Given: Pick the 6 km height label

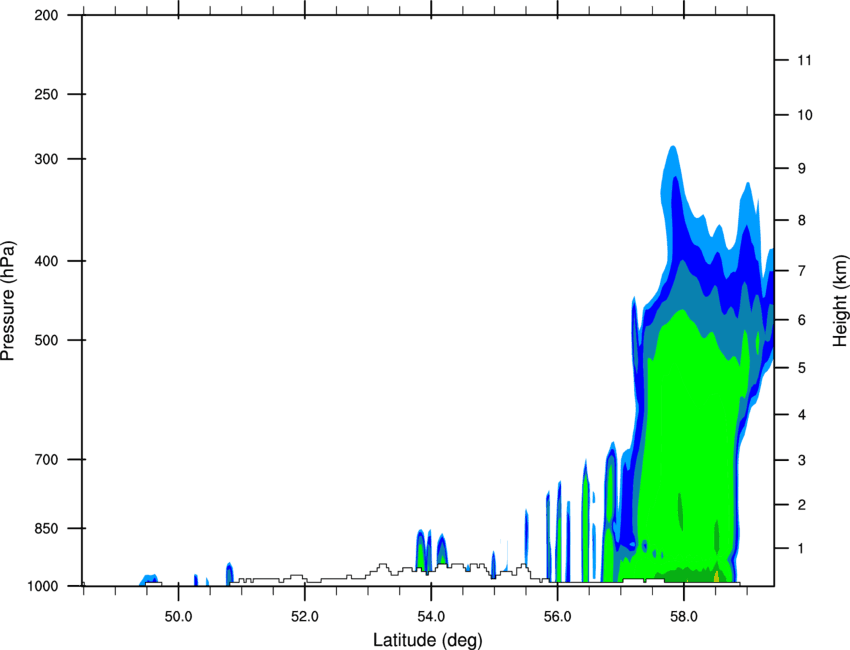Looking at the screenshot, I should coord(802,320).
